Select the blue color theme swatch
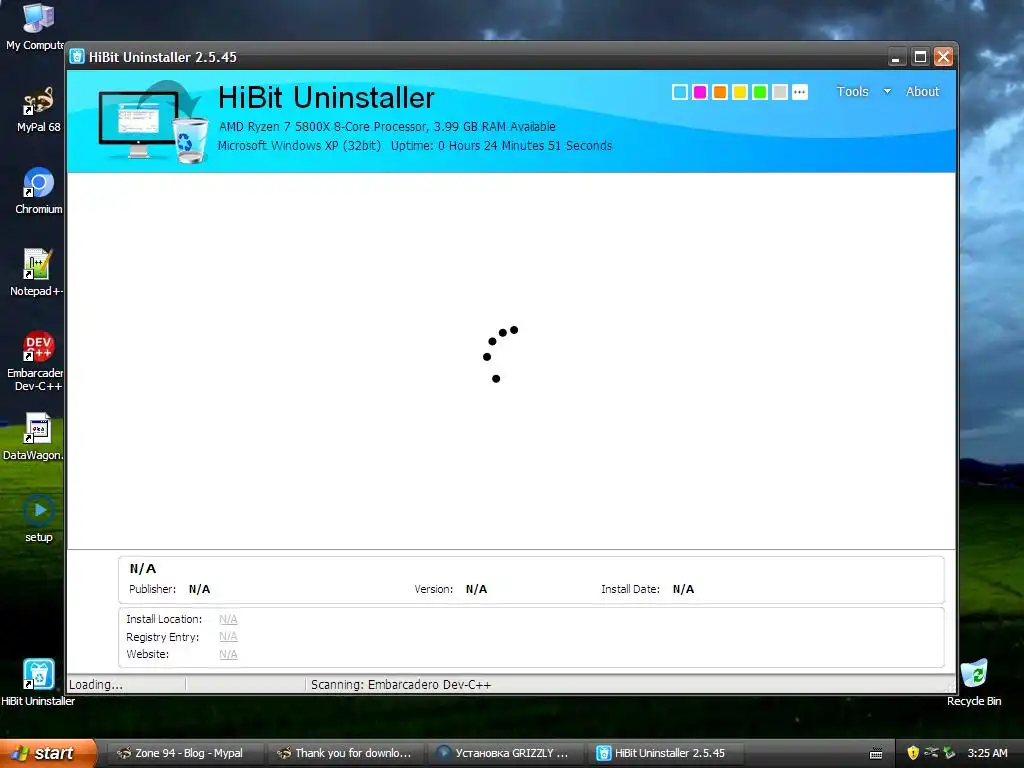The image size is (1024, 768). 680,92
